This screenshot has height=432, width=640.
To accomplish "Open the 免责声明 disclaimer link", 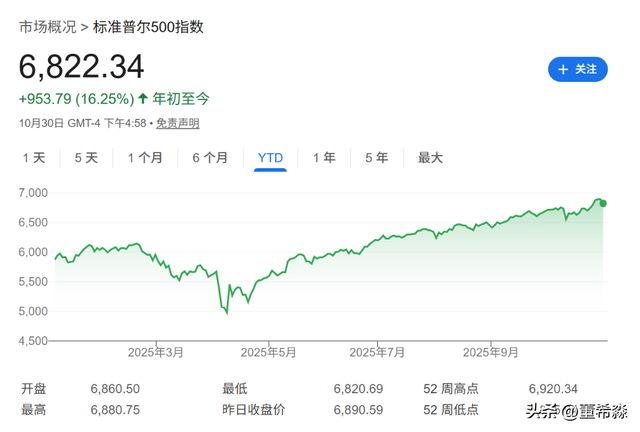I will click(x=178, y=123).
